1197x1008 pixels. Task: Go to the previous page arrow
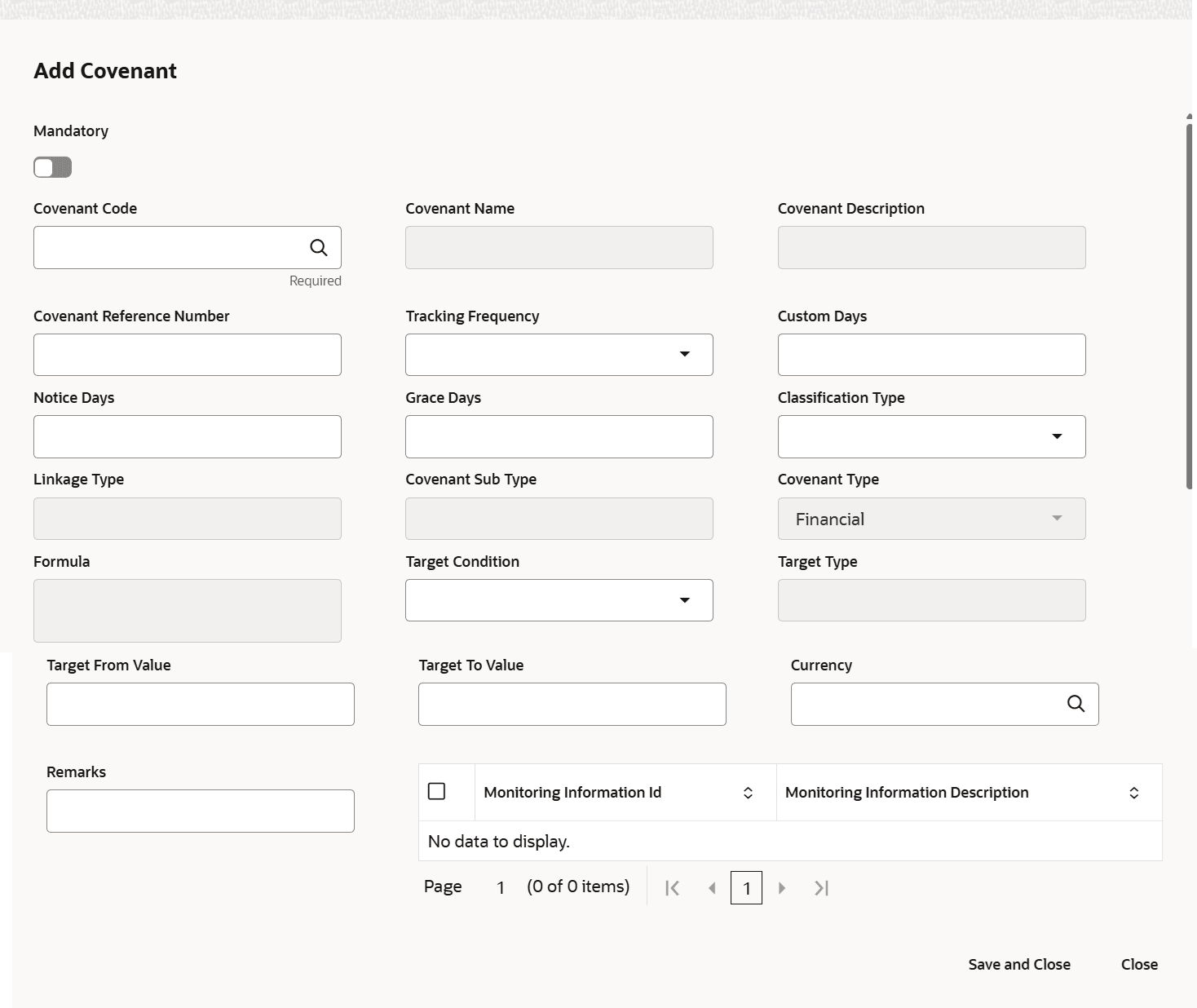(712, 888)
